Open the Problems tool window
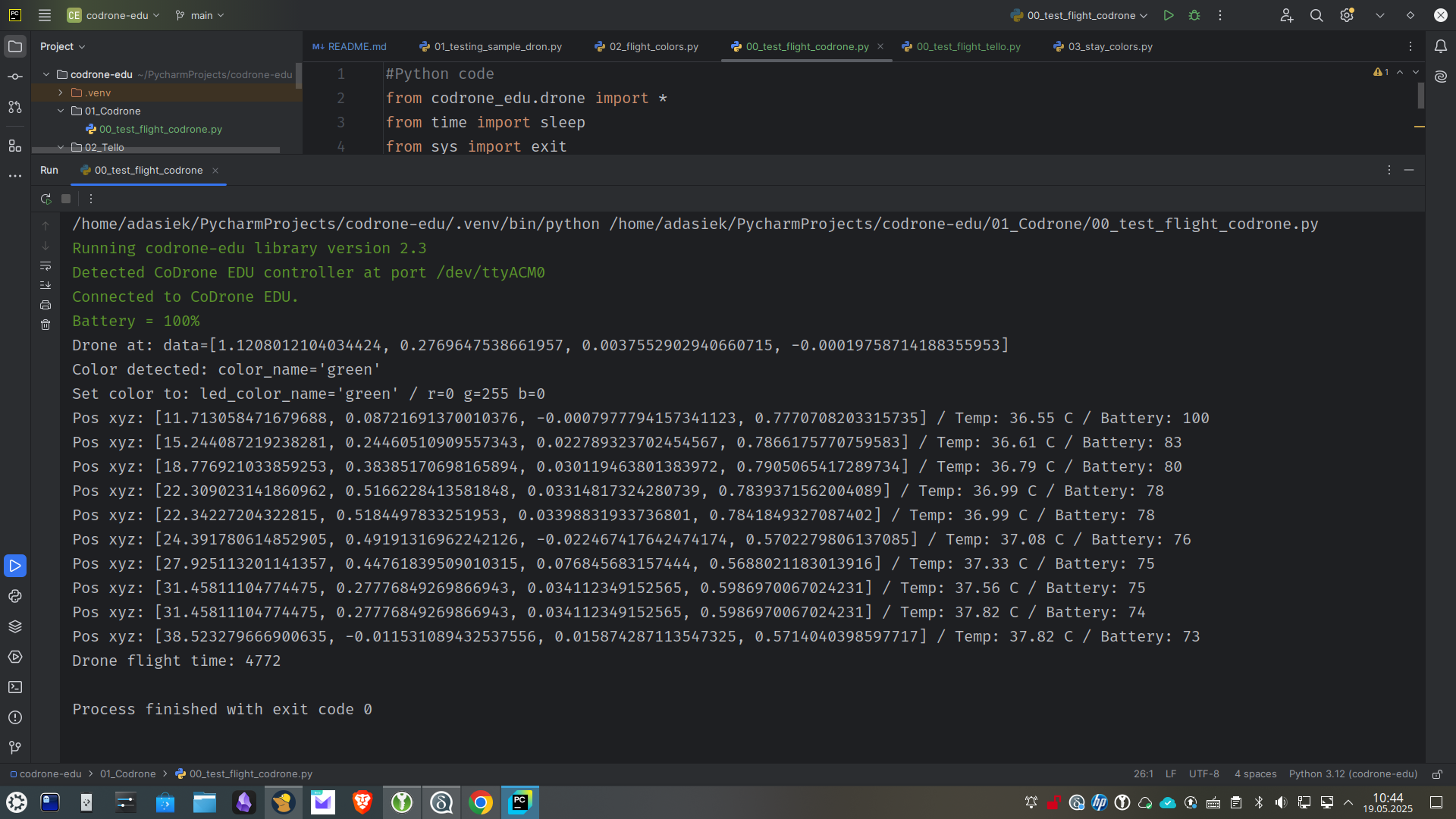Image resolution: width=1456 pixels, height=819 pixels. (15, 717)
